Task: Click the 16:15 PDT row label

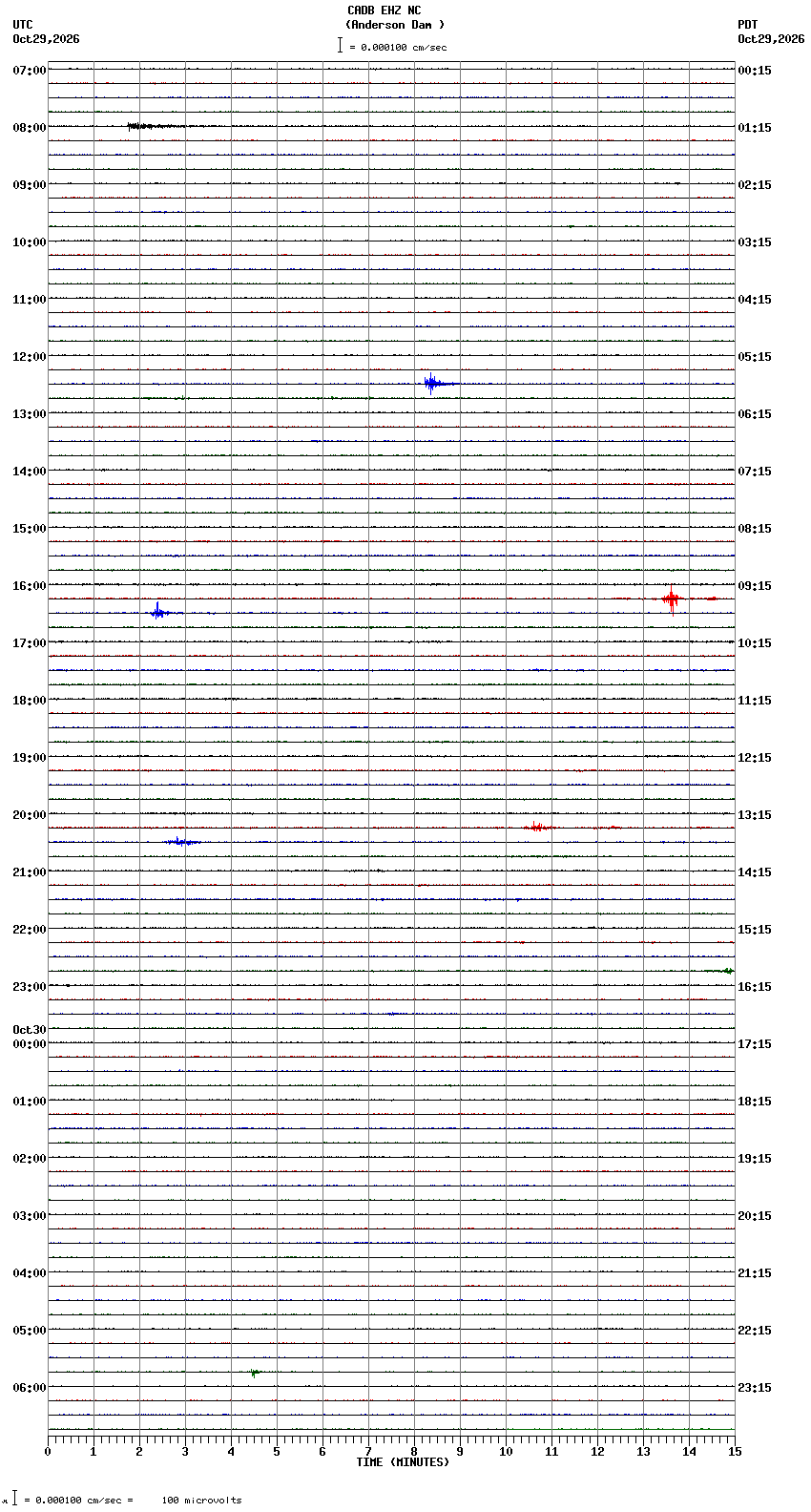Action: (755, 987)
